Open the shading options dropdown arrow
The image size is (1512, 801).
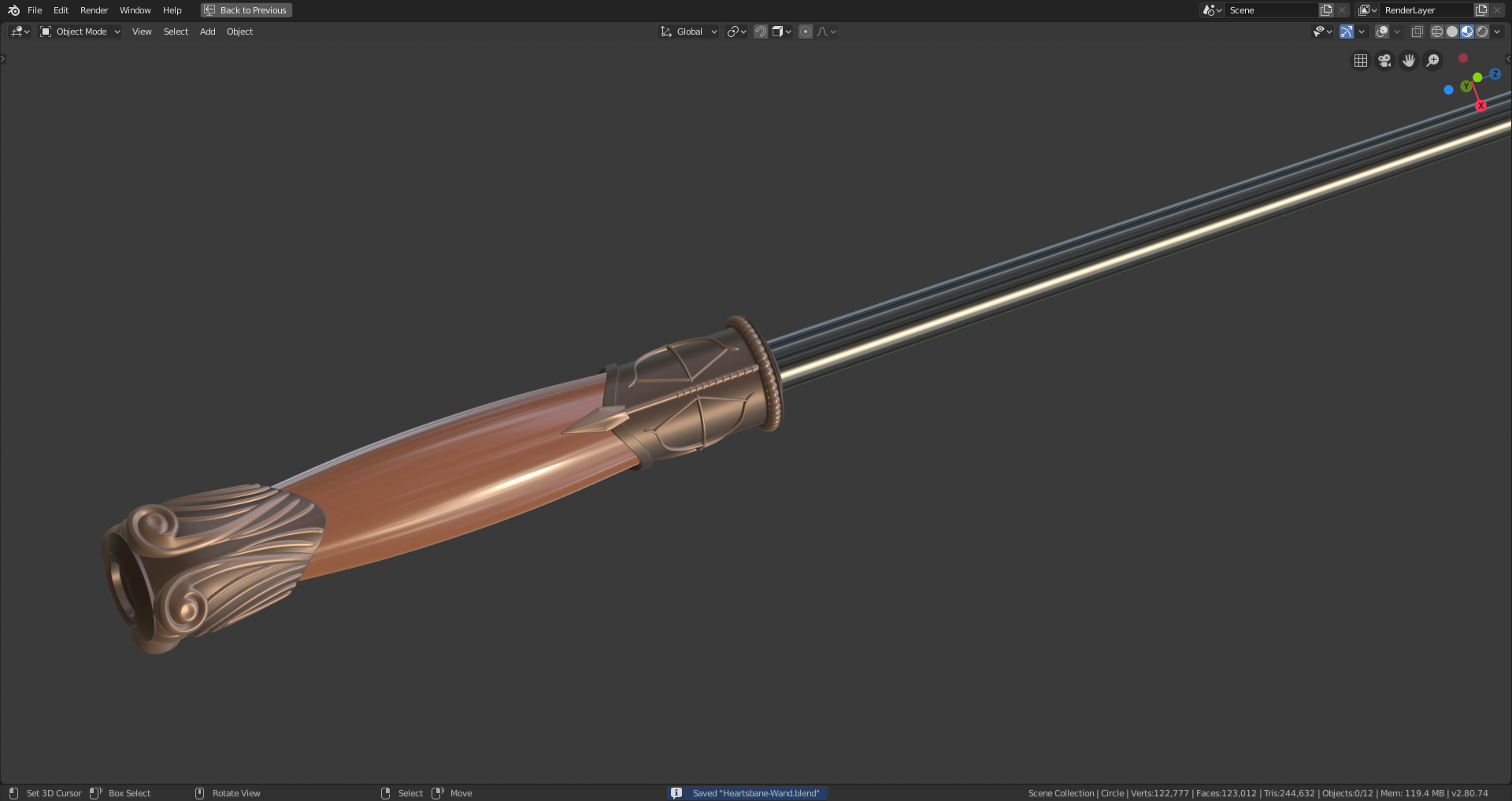(x=1497, y=32)
